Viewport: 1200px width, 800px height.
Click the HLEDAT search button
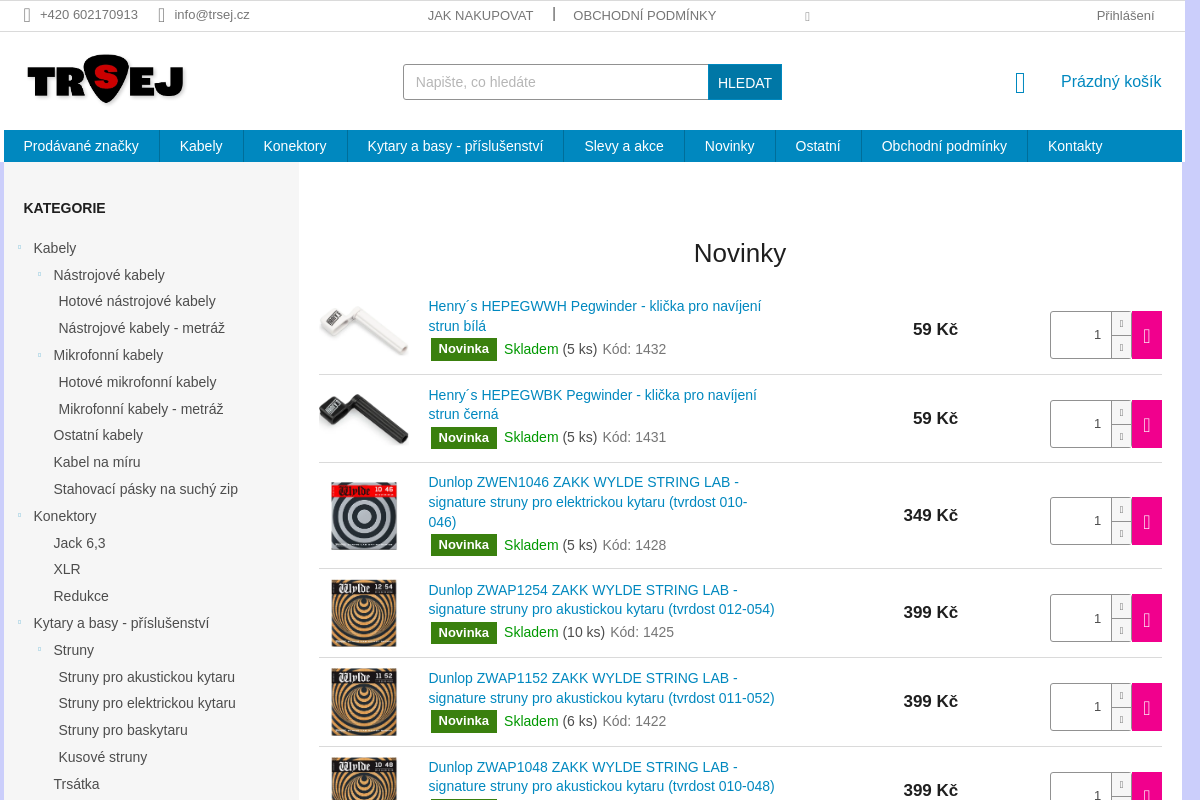[745, 82]
